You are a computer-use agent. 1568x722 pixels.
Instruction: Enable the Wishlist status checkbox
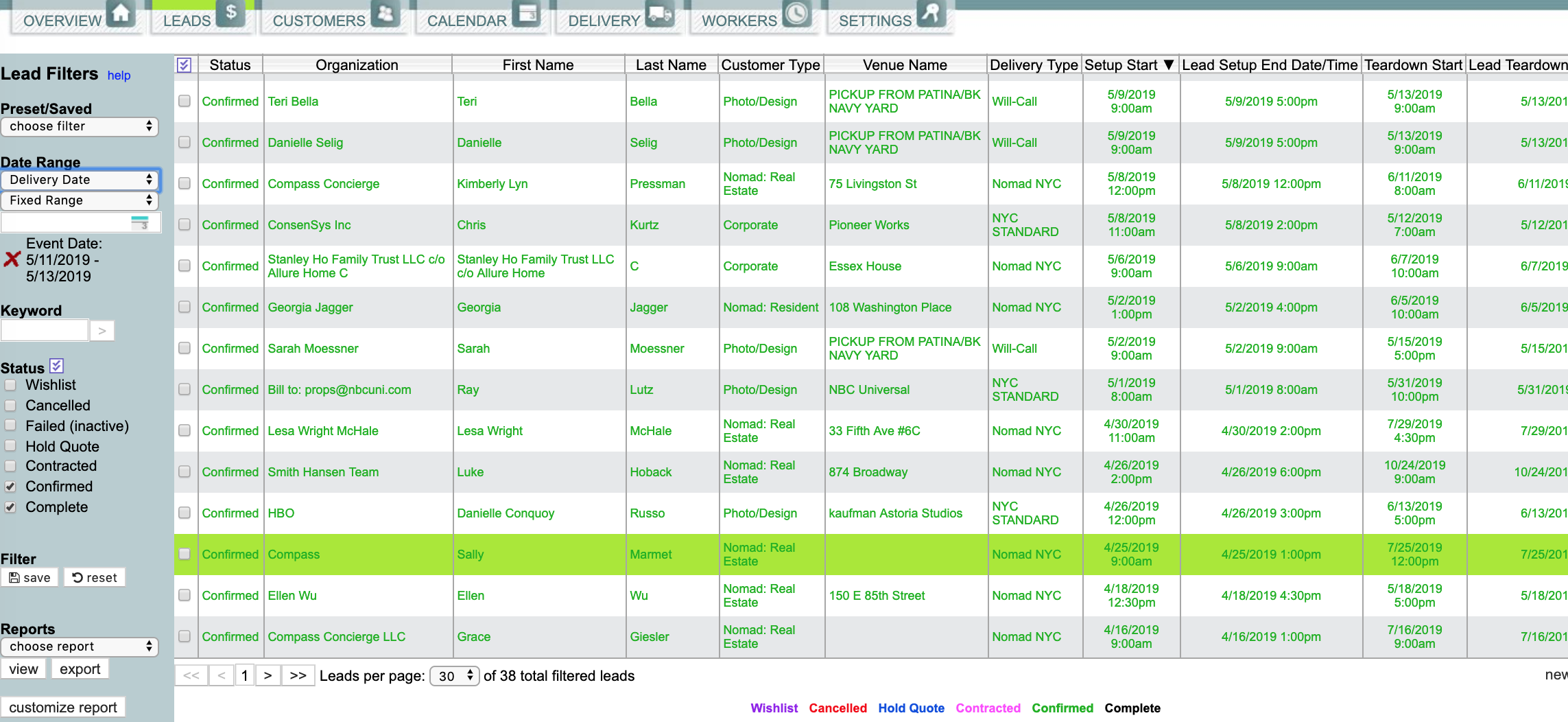coord(10,385)
